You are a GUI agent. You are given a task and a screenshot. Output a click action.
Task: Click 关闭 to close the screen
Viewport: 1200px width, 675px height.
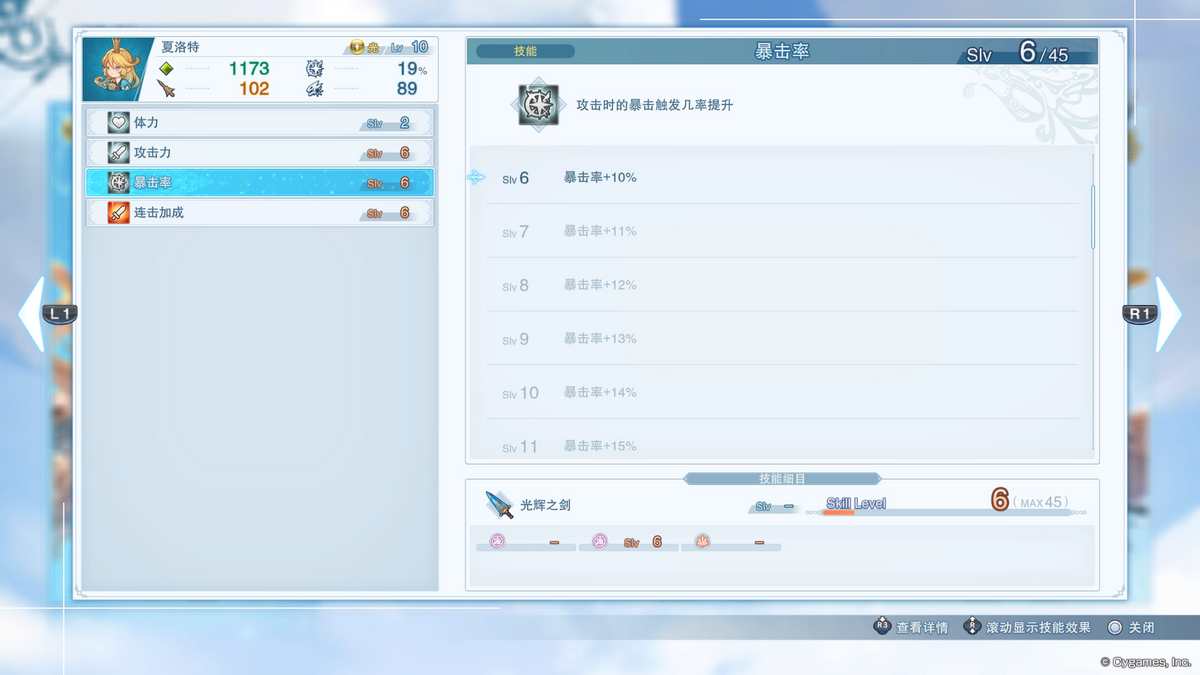tap(1141, 628)
